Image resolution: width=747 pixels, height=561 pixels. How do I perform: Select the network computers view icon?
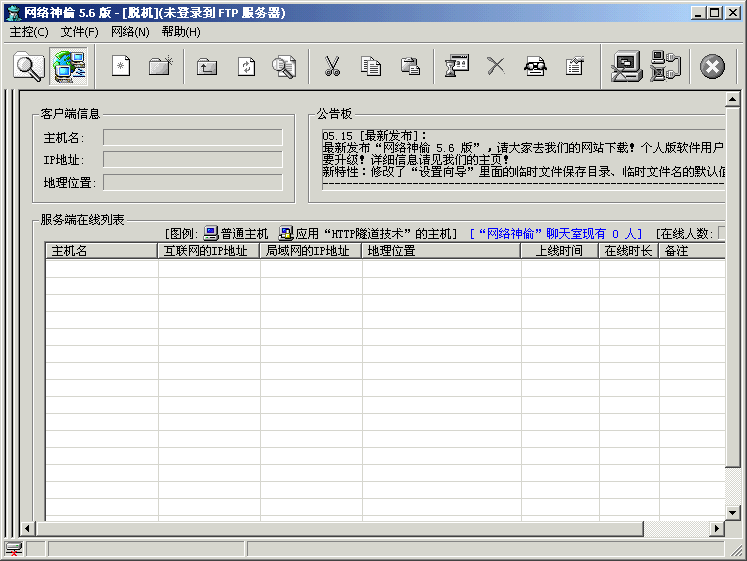[69, 67]
